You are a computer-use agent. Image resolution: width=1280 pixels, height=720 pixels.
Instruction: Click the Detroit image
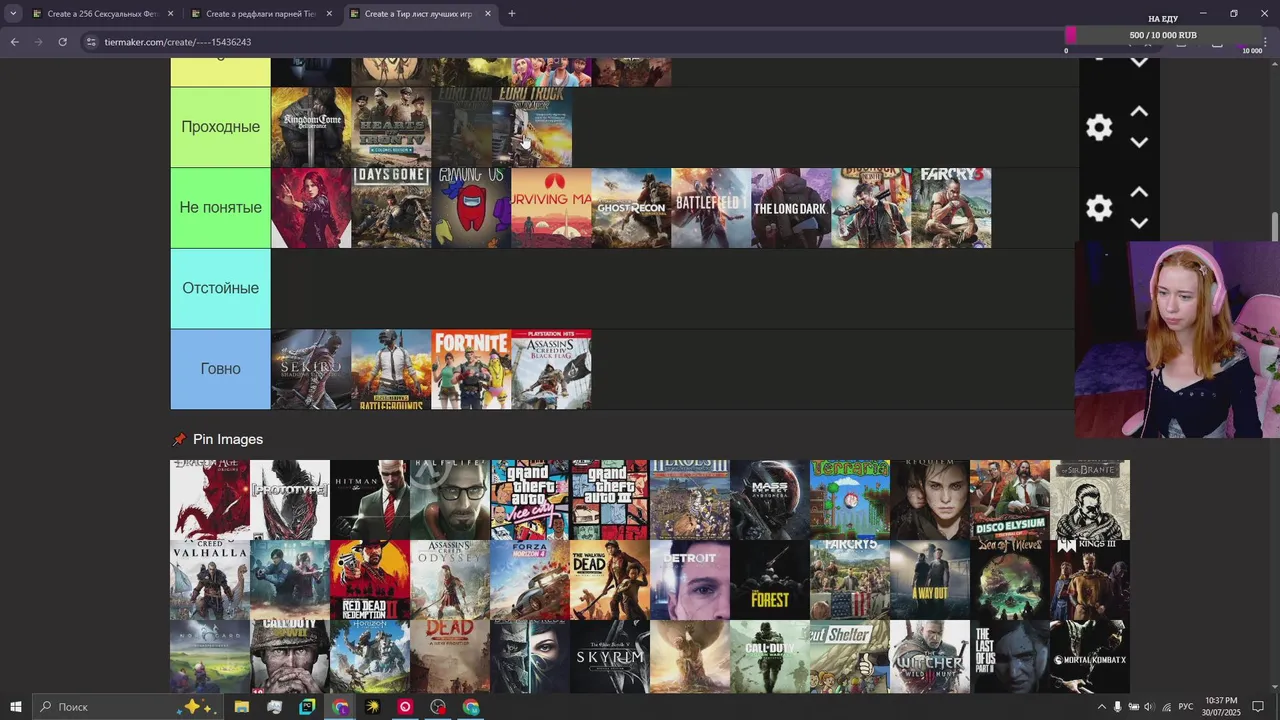(690, 580)
